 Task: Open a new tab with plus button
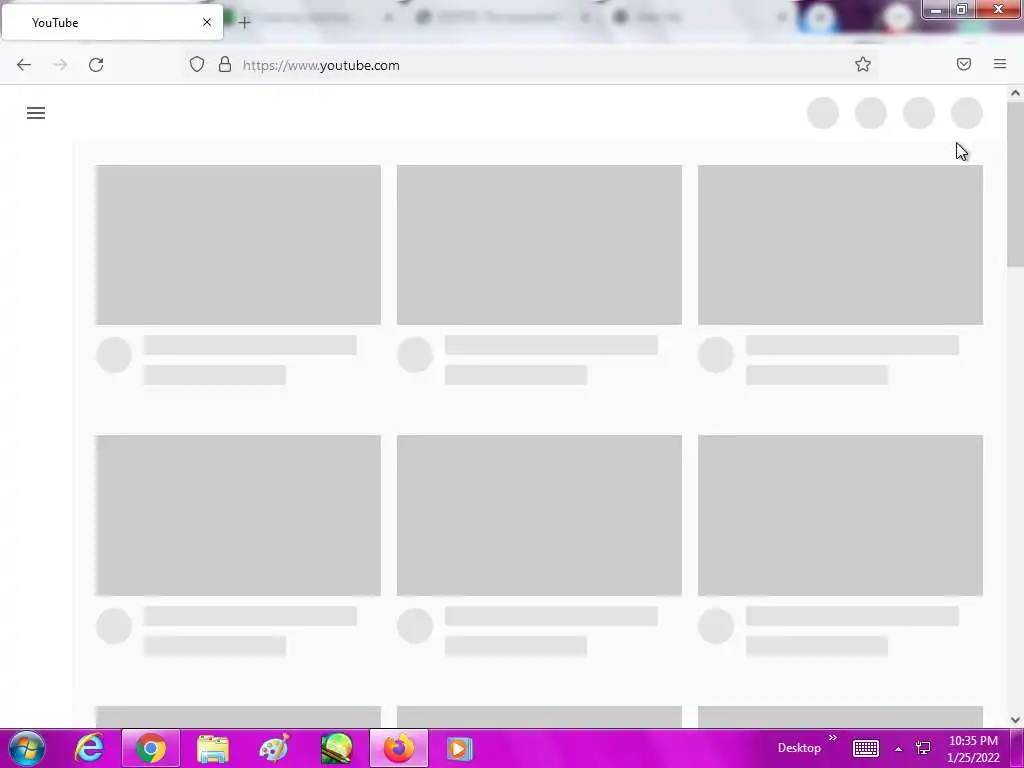[244, 23]
